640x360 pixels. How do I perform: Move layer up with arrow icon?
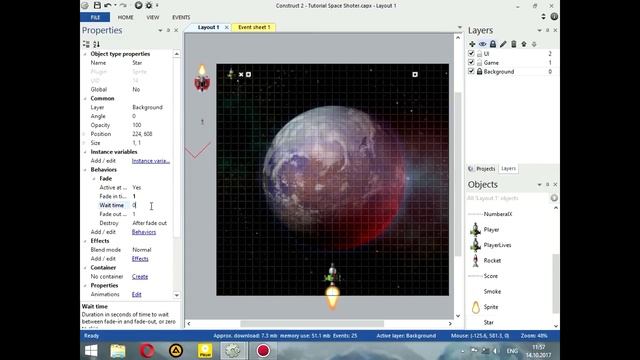[524, 44]
